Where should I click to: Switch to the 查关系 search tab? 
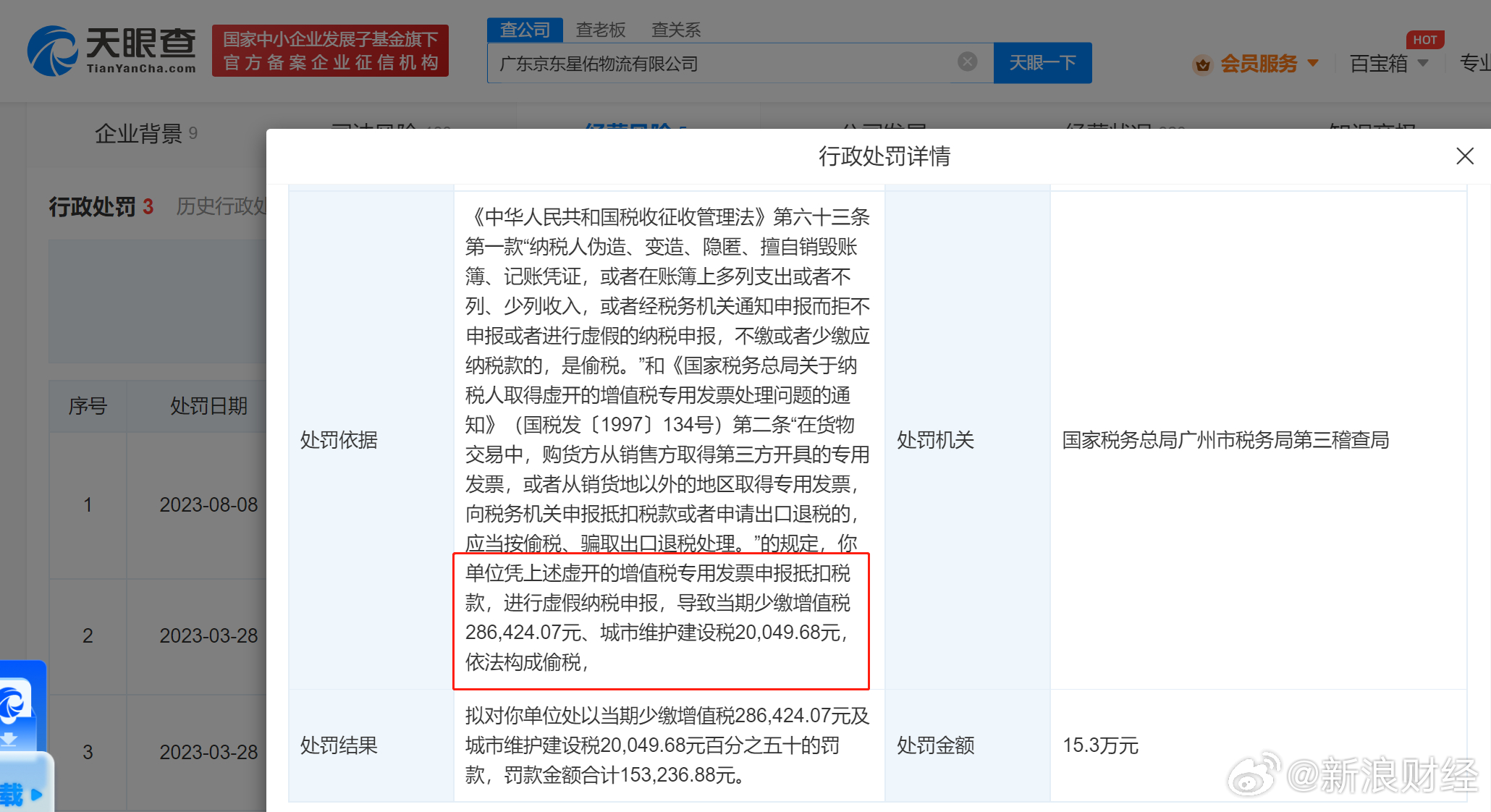point(675,30)
